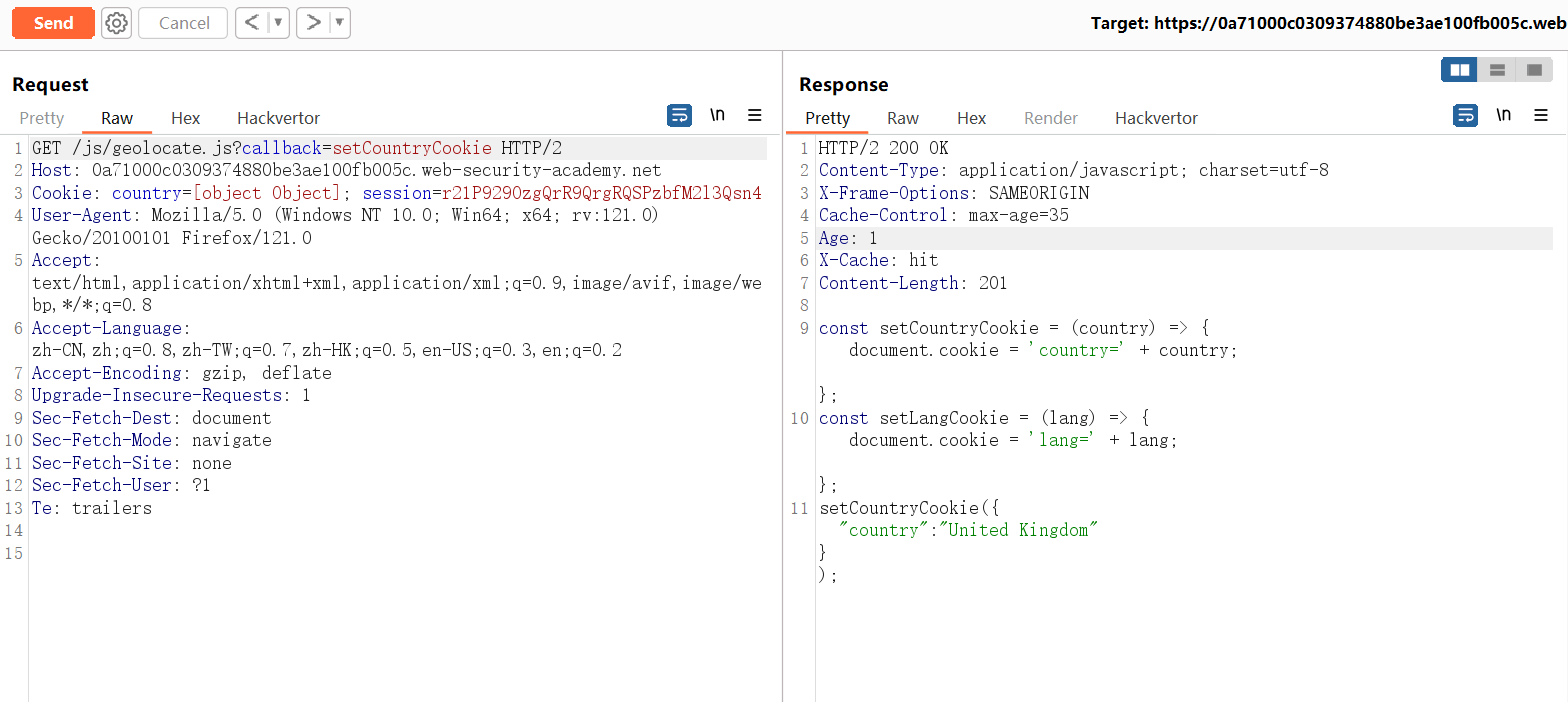1568x702 pixels.
Task: Select the Response Raw tab
Action: click(x=902, y=118)
